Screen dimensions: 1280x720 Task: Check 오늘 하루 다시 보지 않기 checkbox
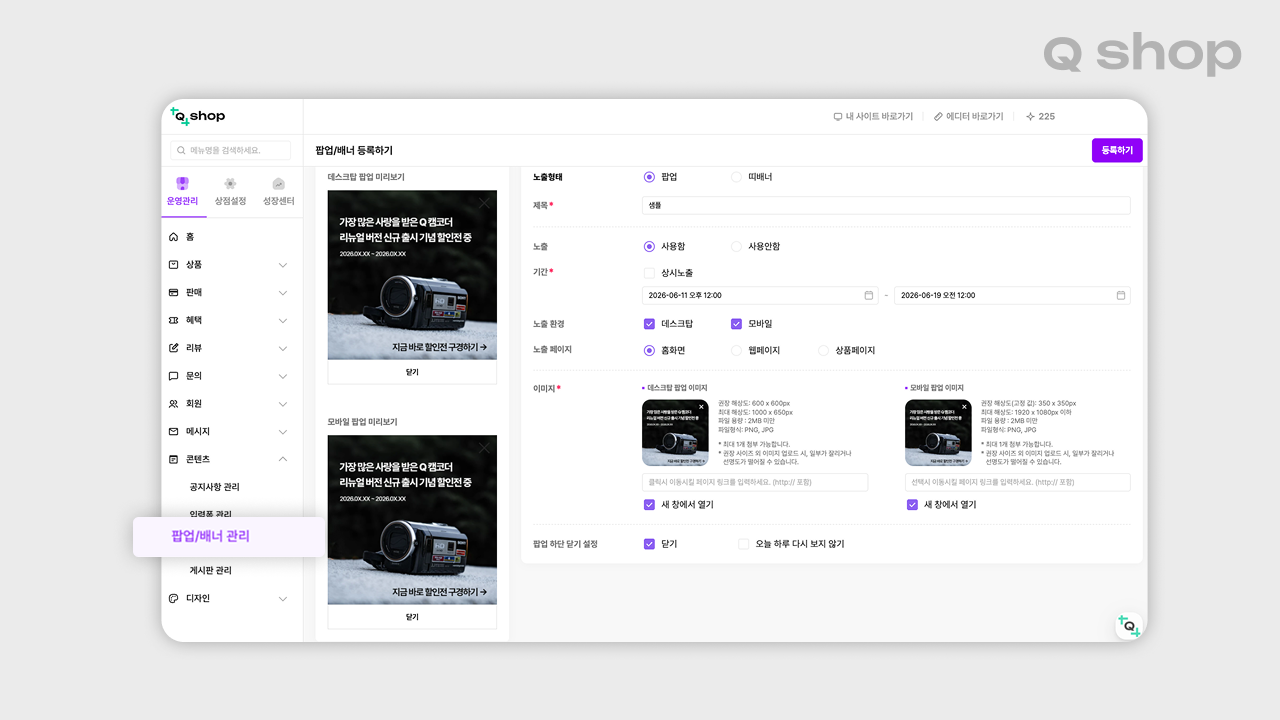(x=743, y=544)
